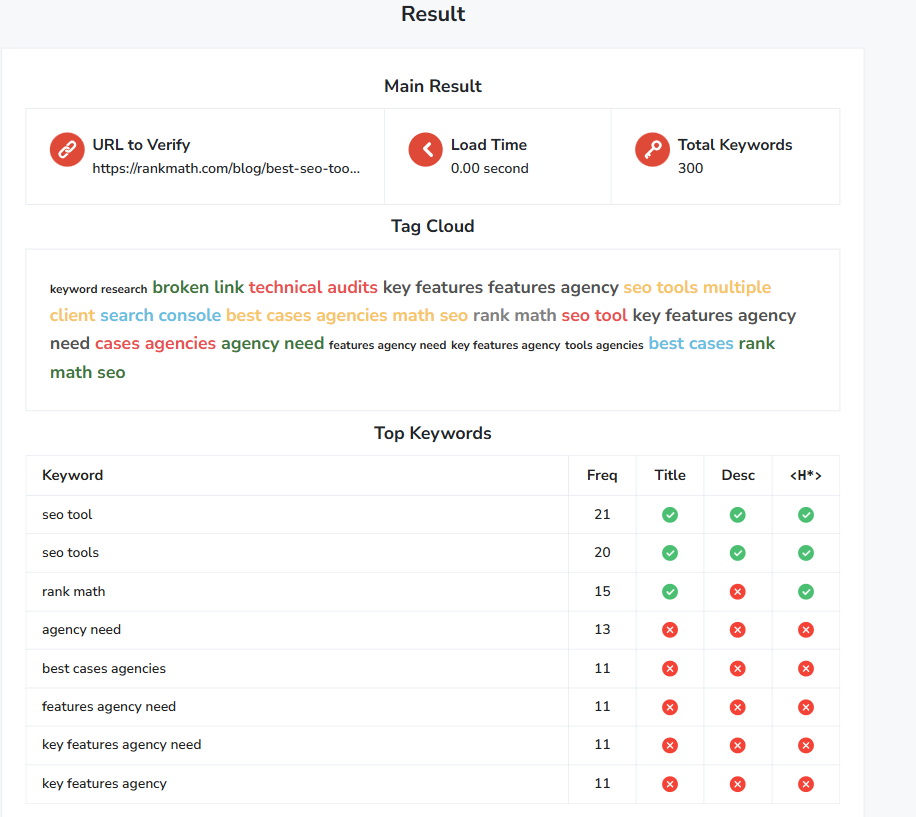Click the H* check icon in seo tools row
Image resolution: width=916 pixels, height=817 pixels.
coord(806,552)
